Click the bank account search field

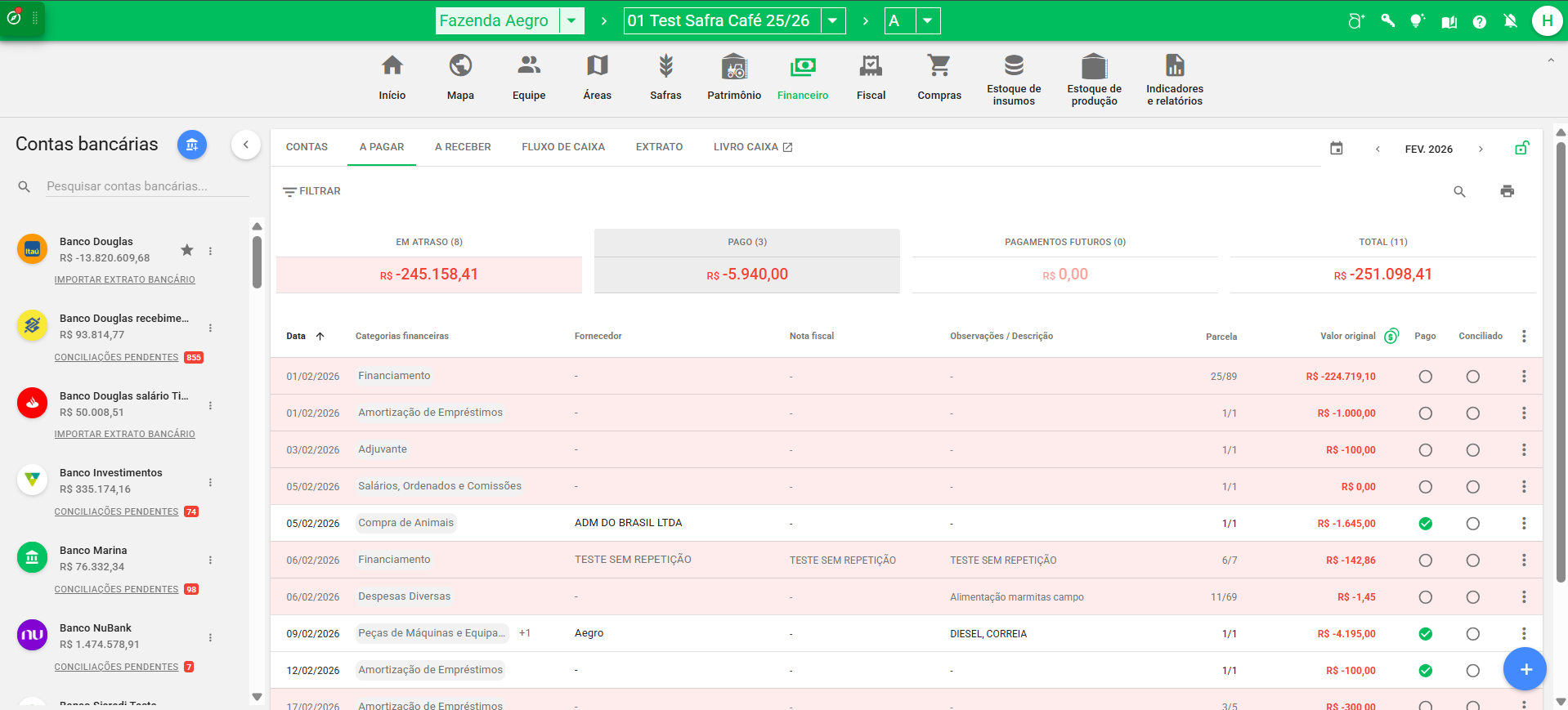click(x=146, y=186)
